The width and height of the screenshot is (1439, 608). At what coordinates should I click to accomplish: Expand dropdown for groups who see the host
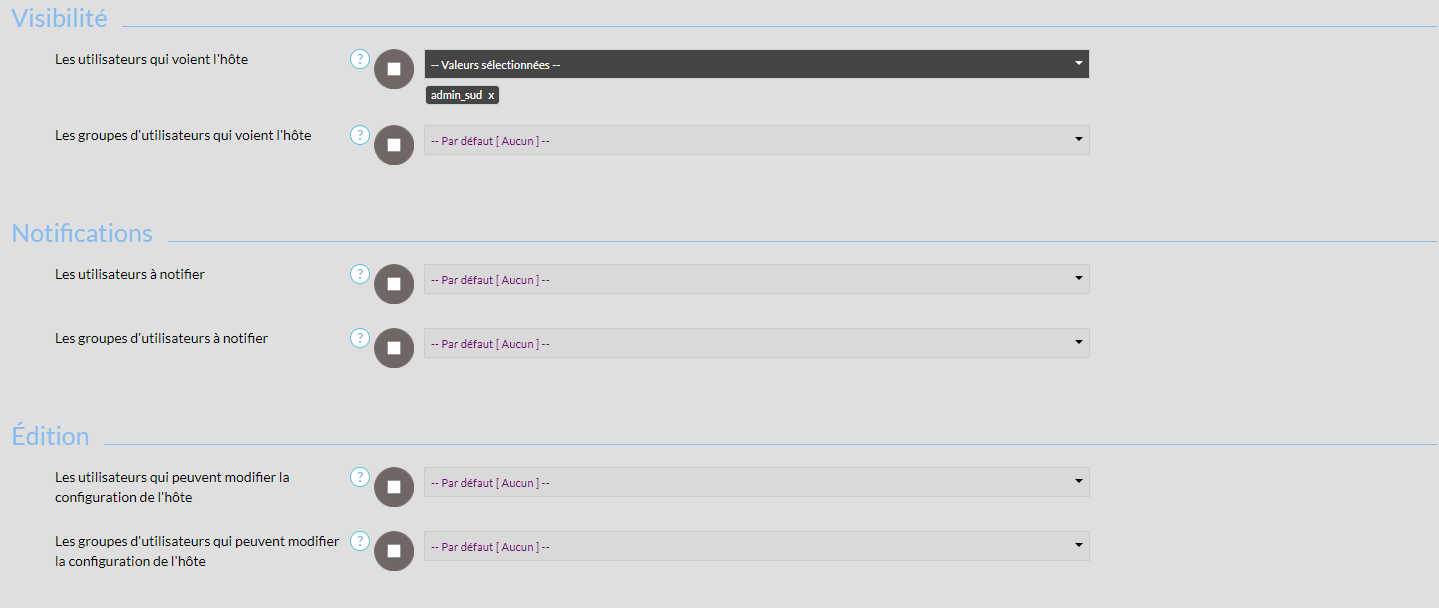pos(756,140)
